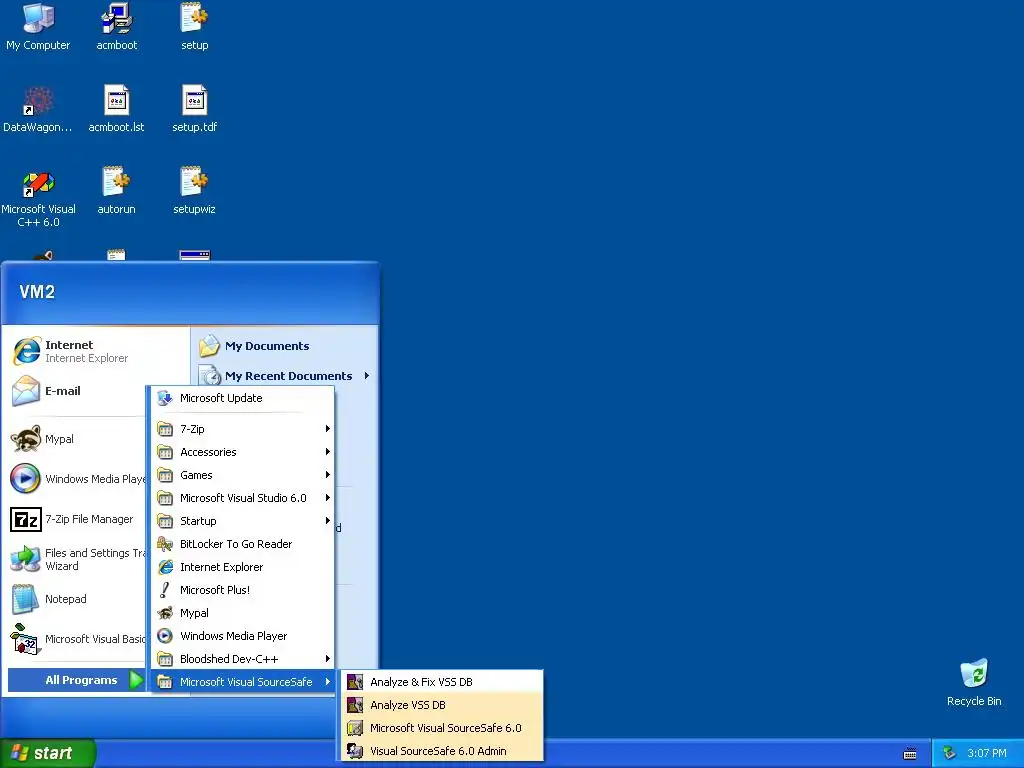Viewport: 1024px width, 768px height.
Task: Expand the Games submenu
Action: click(243, 475)
